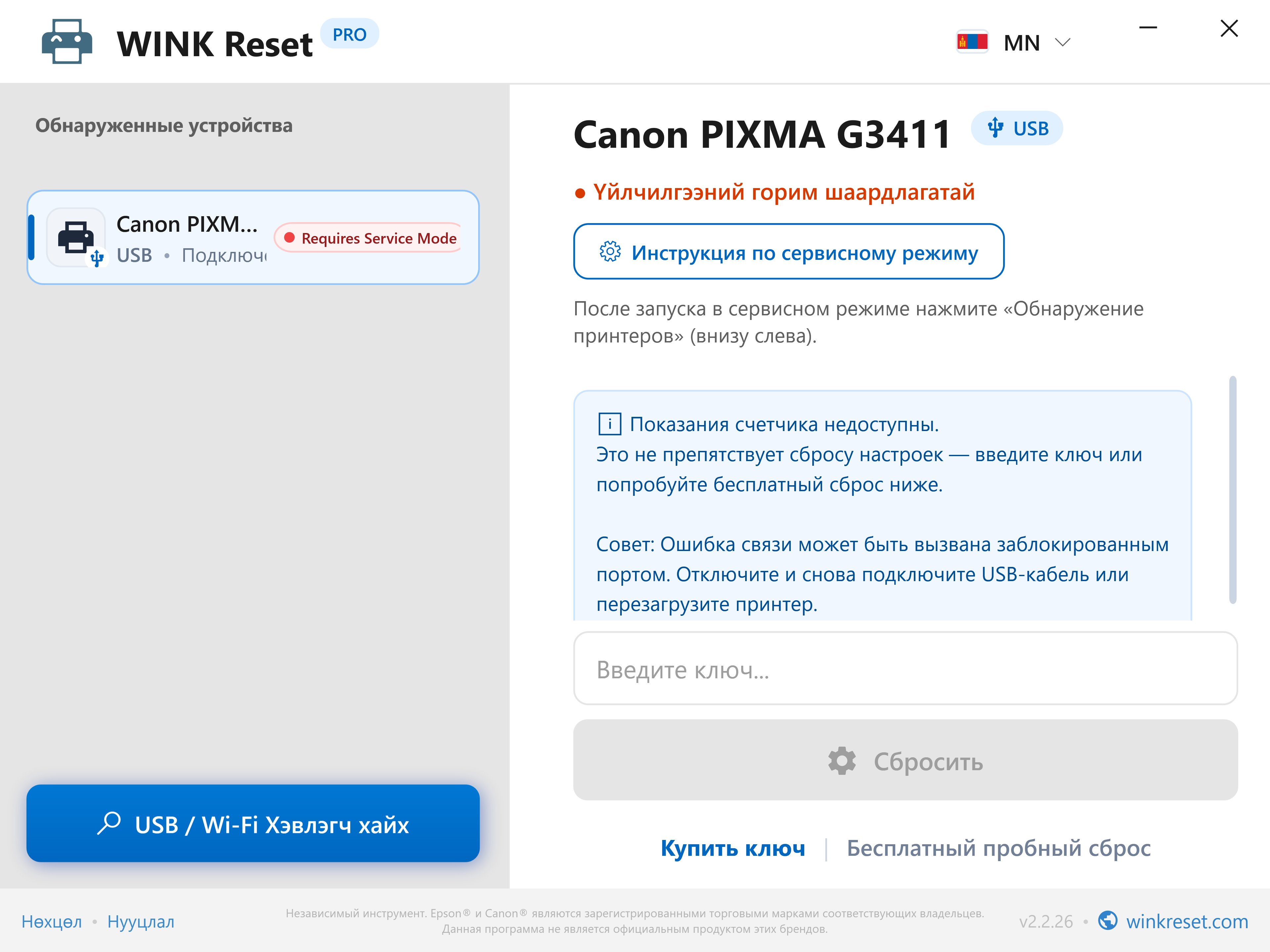Focus the Введите ключ input field
Screen dimensions: 1270x952
tap(905, 668)
